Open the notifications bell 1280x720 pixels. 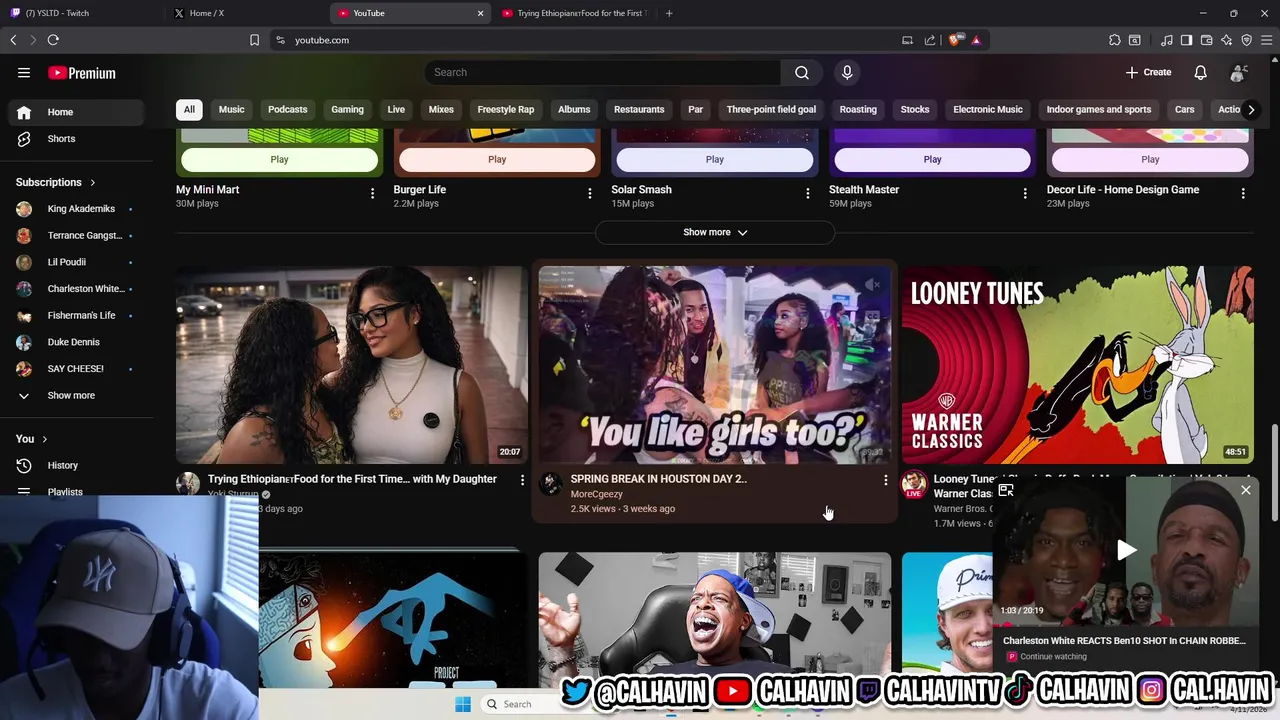1200,72
